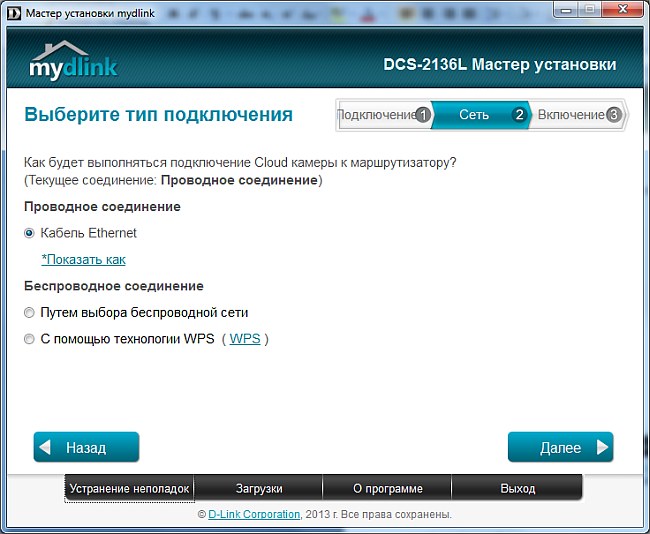Viewport: 650px width, 534px height.
Task: Switch to the Сеть wizard step
Action: [474, 115]
